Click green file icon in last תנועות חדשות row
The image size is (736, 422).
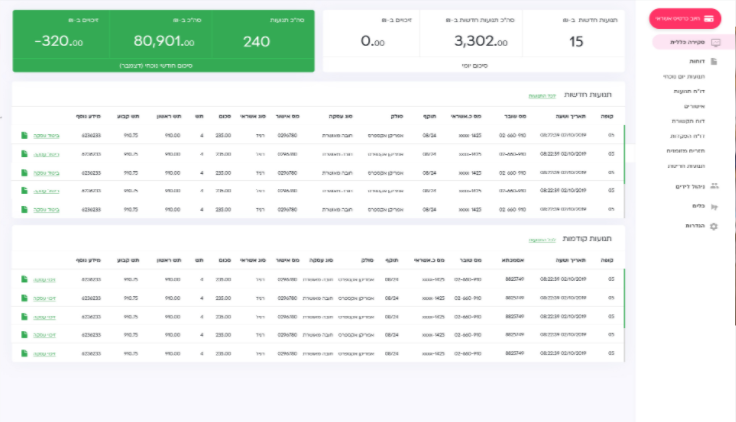click(x=24, y=209)
